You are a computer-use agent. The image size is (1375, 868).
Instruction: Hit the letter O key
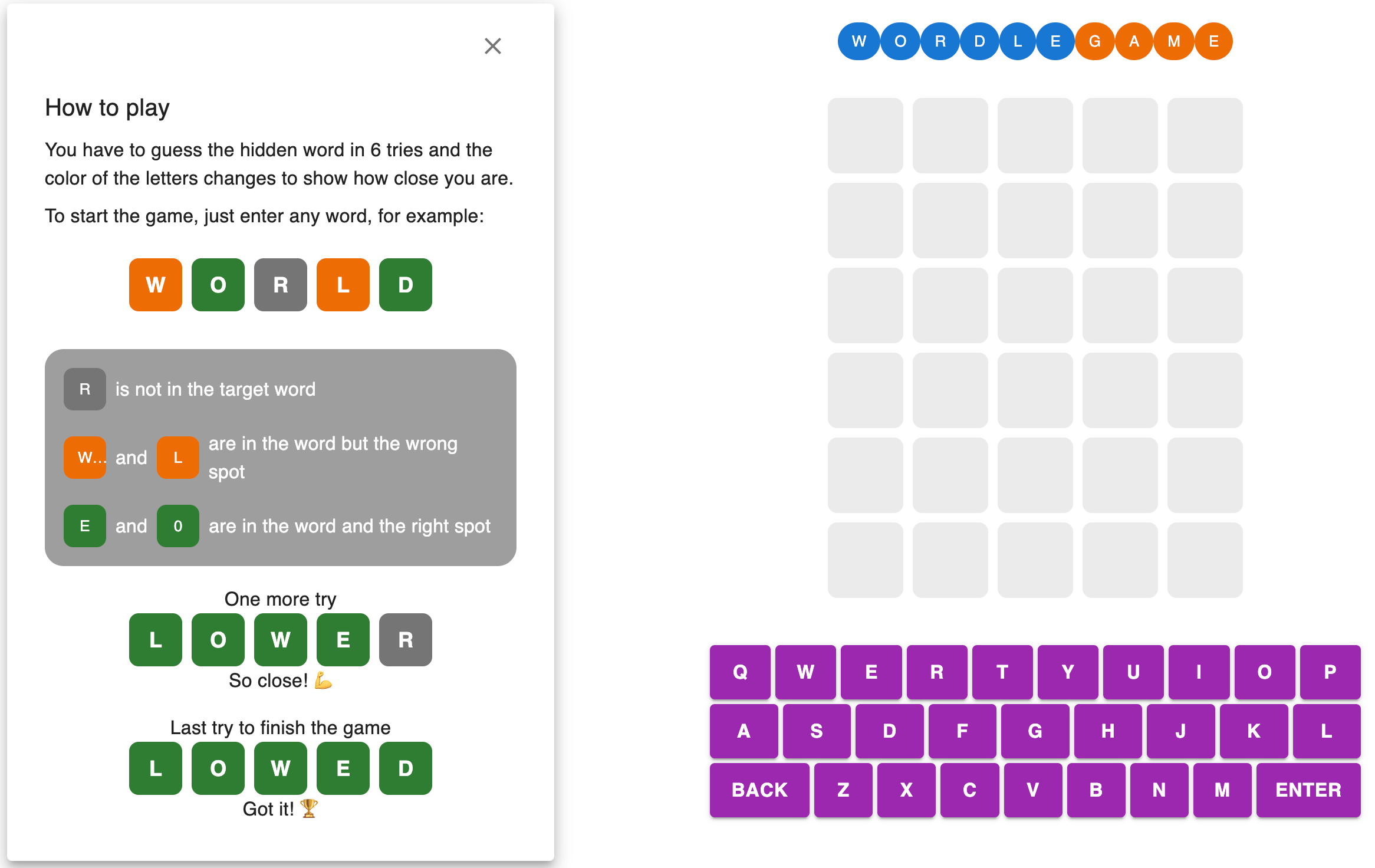pyautogui.click(x=1264, y=672)
